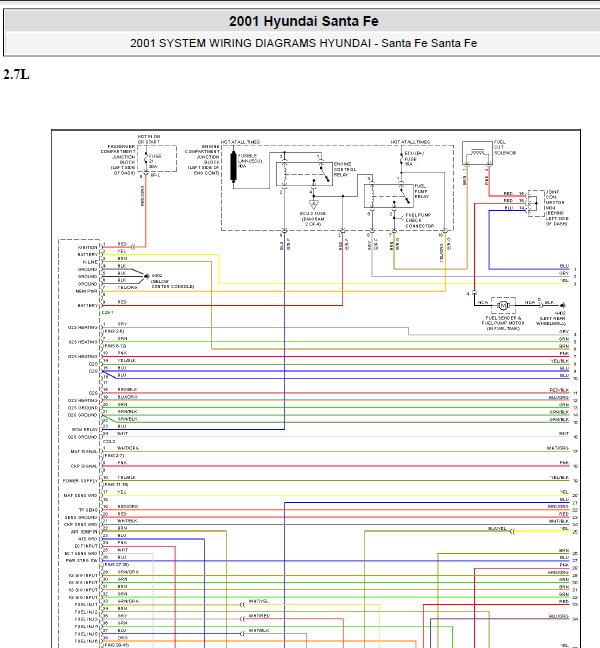
Task: Click the FUEL INJ 6 pin label
Action: coord(86,641)
